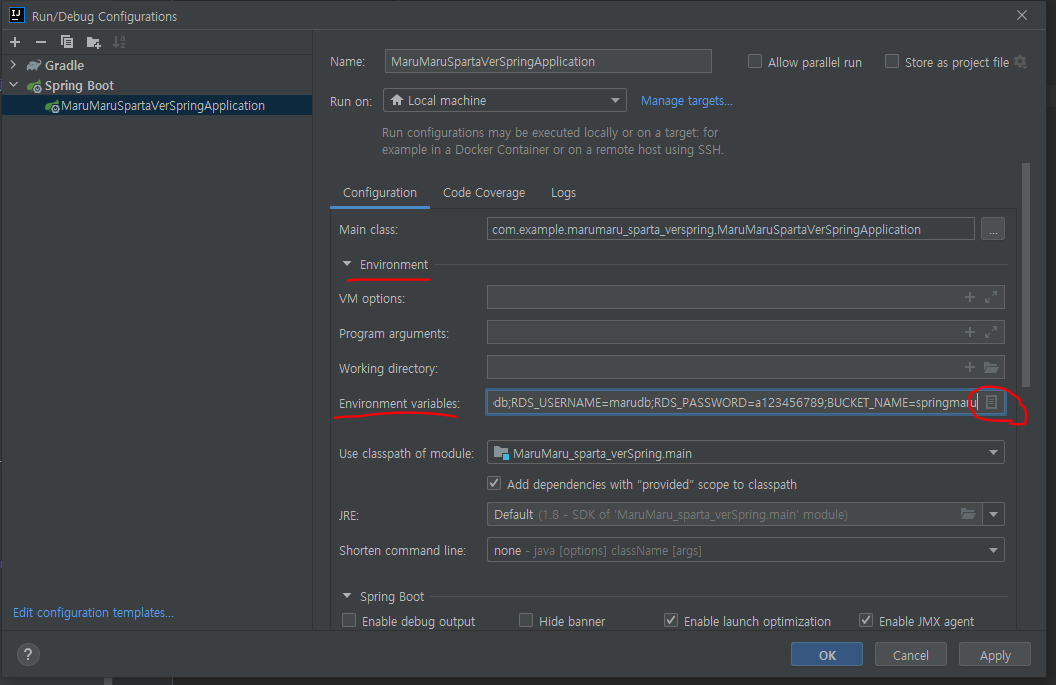The image size is (1056, 685).
Task: Enable Allow parallel run checkbox
Action: 755,61
